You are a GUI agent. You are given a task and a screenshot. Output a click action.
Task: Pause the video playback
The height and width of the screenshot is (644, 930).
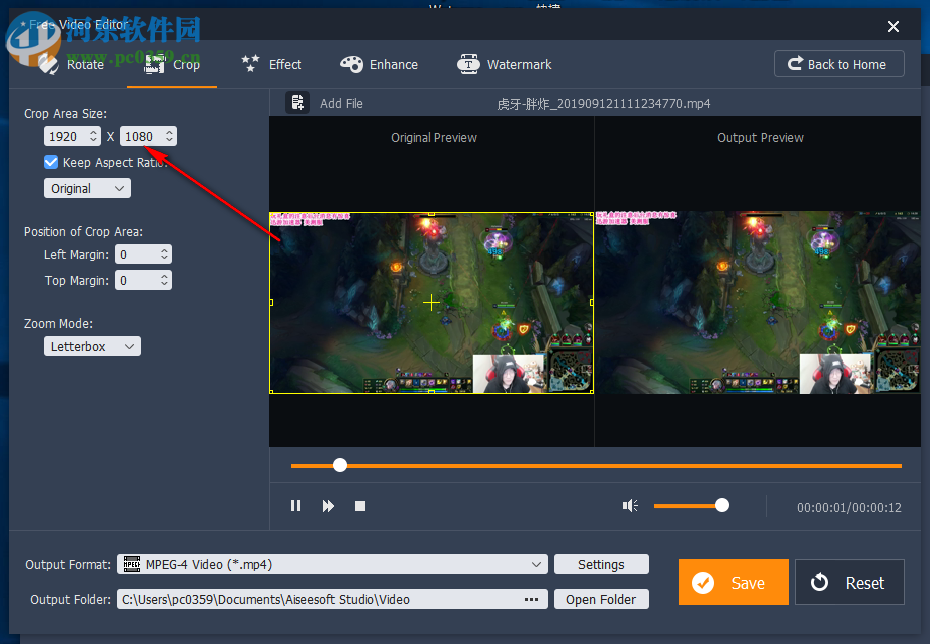295,505
